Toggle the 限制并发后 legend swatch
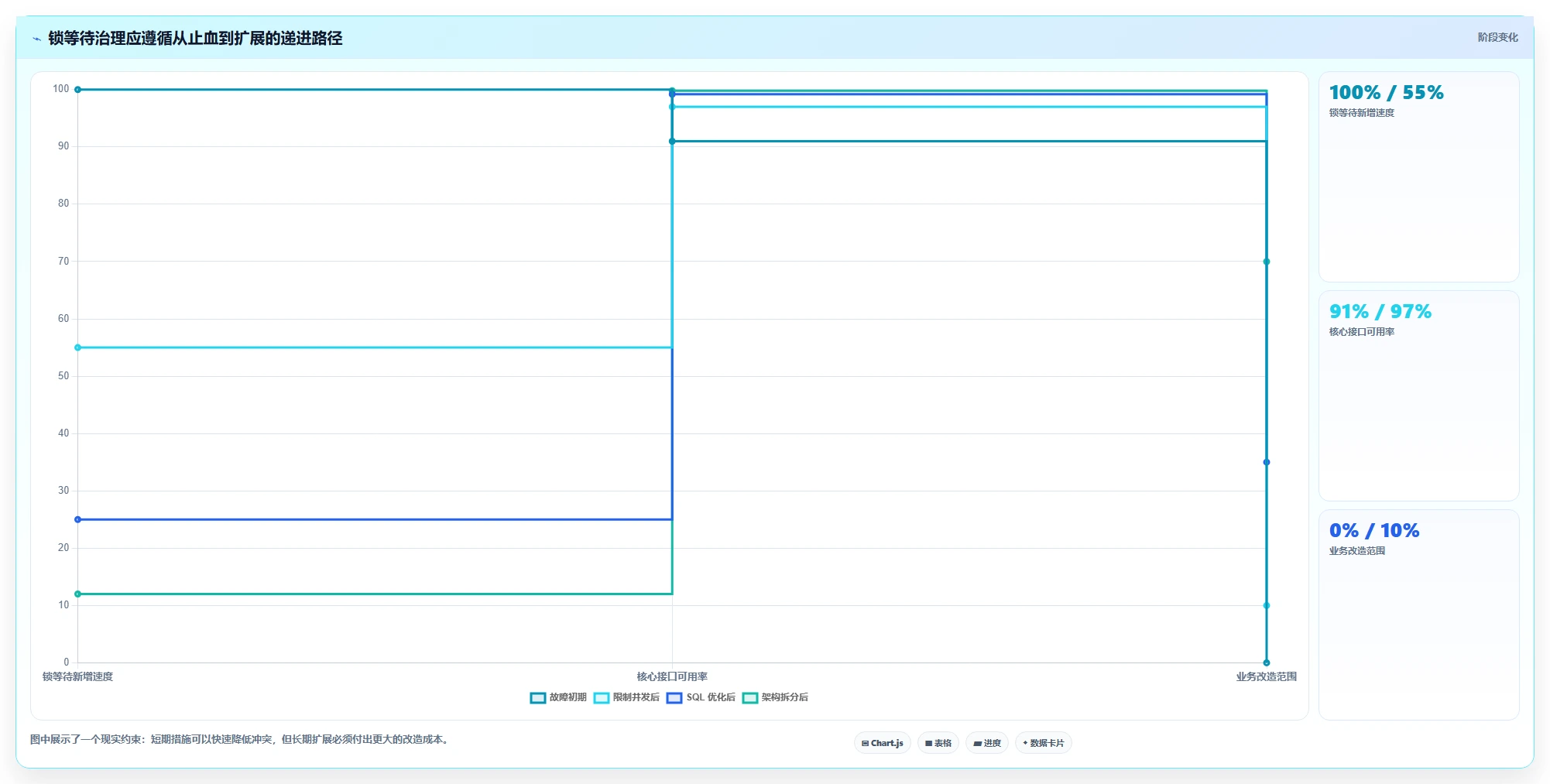This screenshot has width=1550, height=784. 601,697
